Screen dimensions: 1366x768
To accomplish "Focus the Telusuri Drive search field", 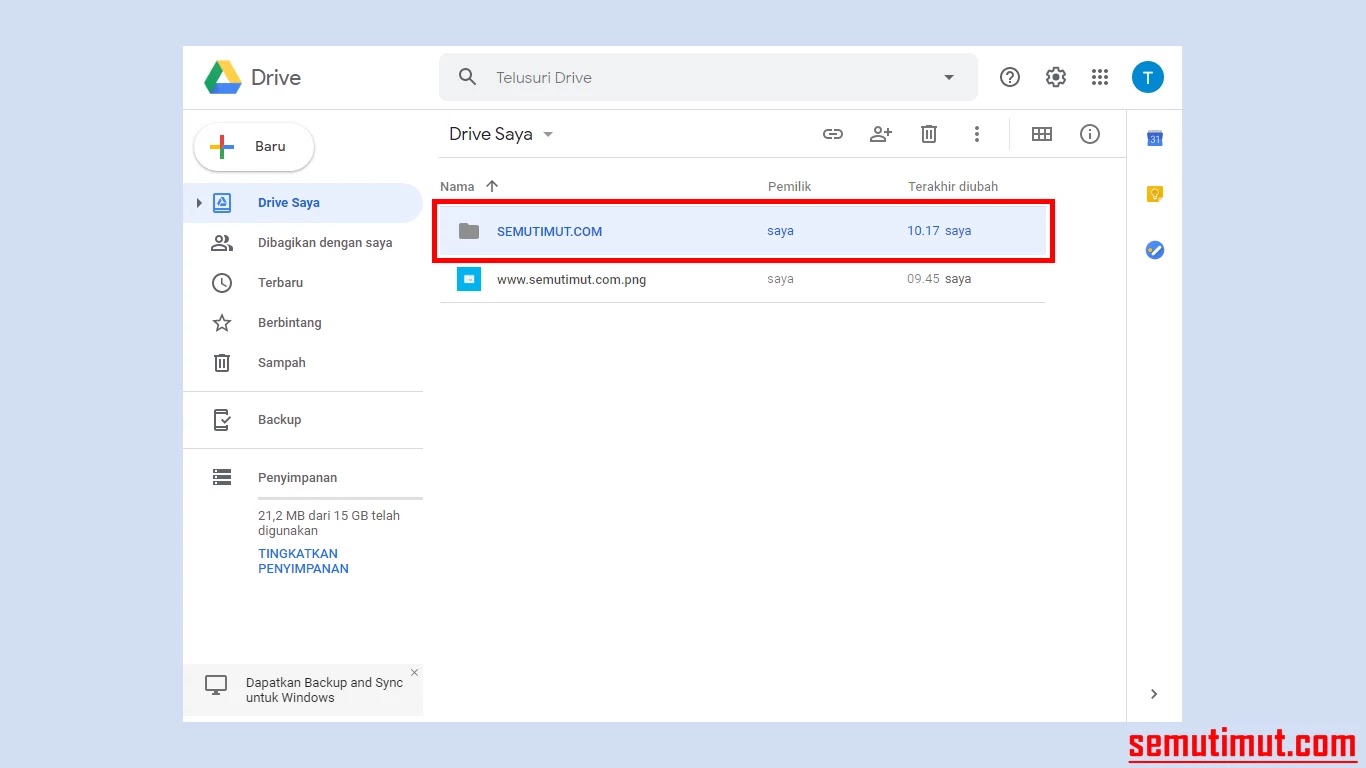I will [x=708, y=77].
